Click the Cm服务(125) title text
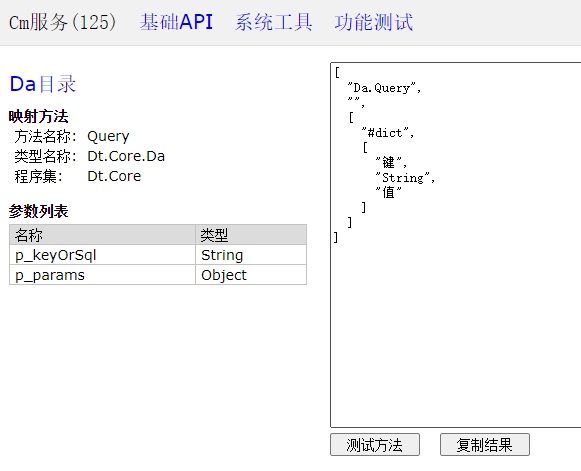 [62, 22]
